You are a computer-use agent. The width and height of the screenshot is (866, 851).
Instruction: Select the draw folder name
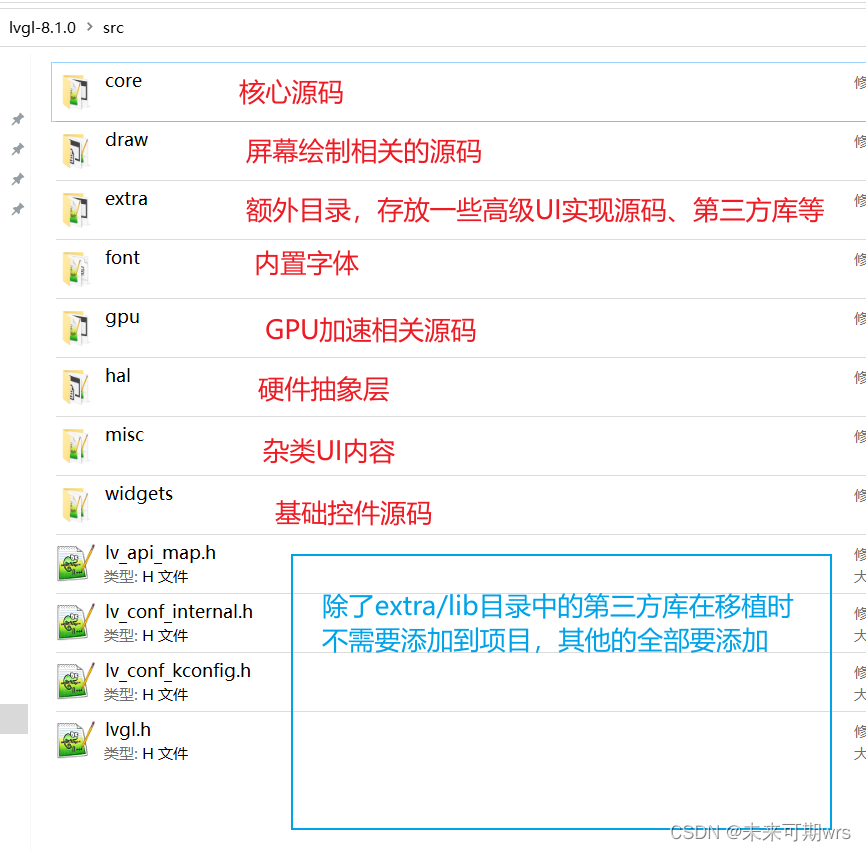coord(126,140)
